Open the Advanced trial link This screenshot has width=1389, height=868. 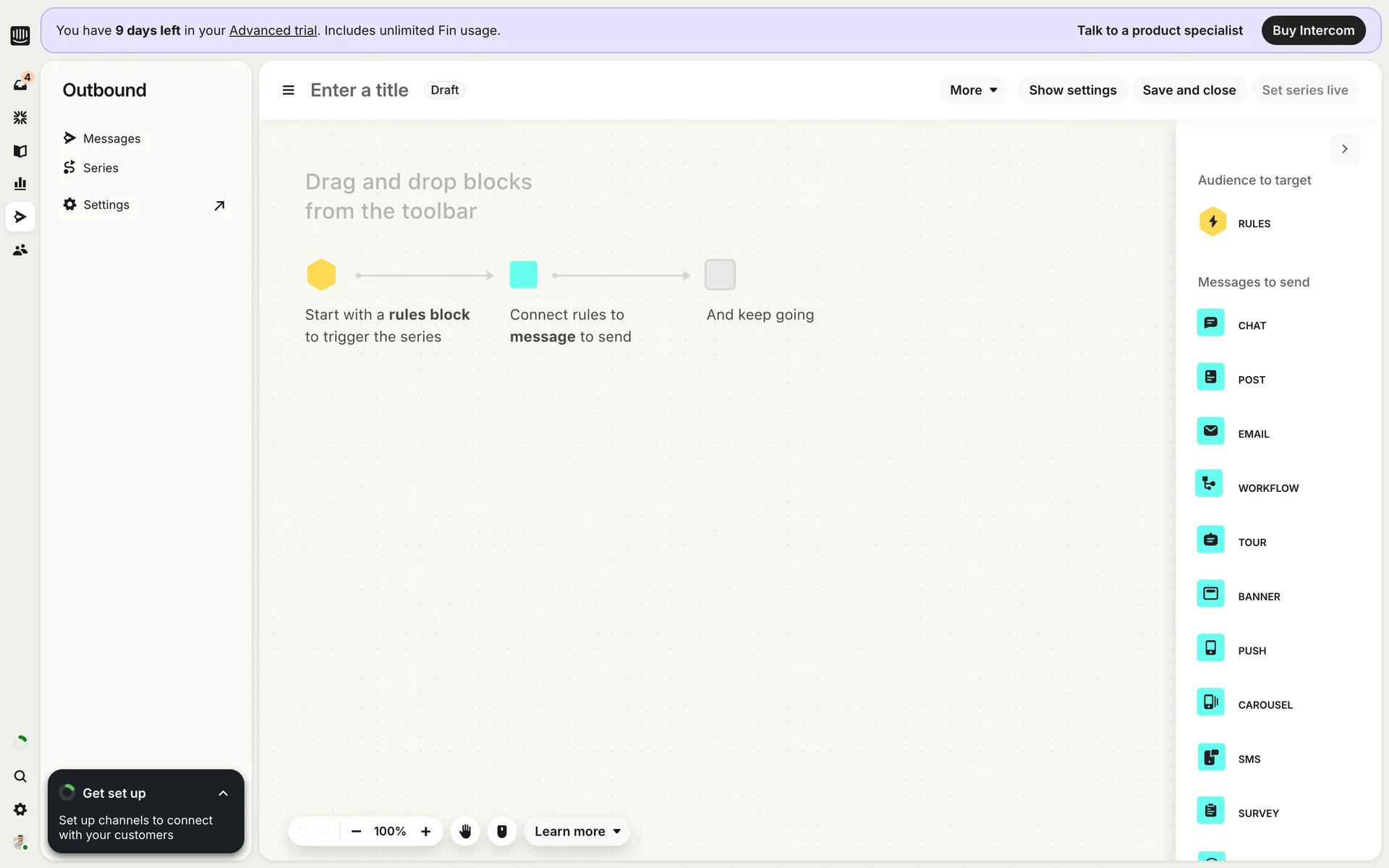point(273,30)
